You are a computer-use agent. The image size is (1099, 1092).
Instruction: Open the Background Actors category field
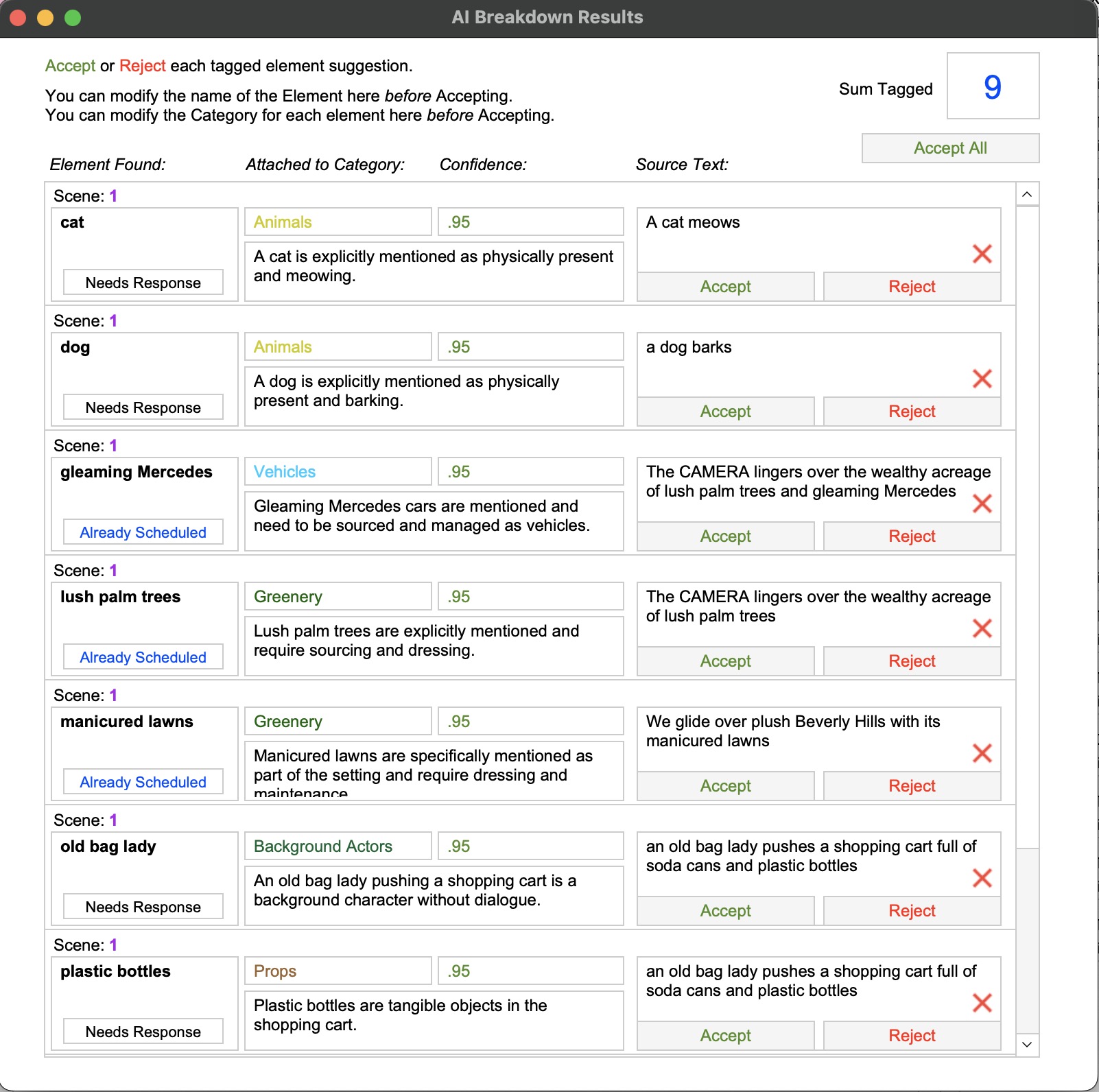[338, 846]
